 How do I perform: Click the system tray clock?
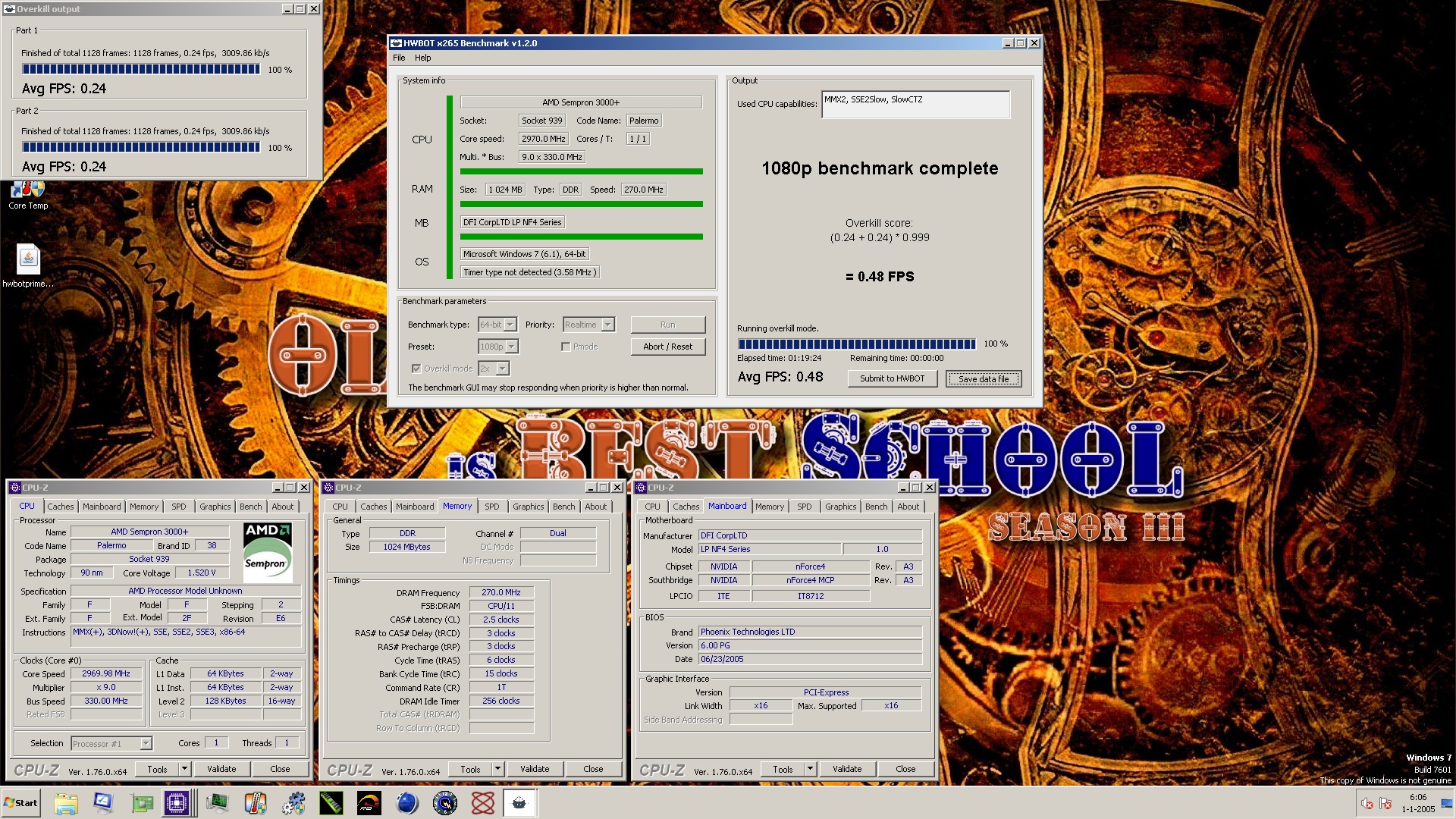click(x=1418, y=803)
